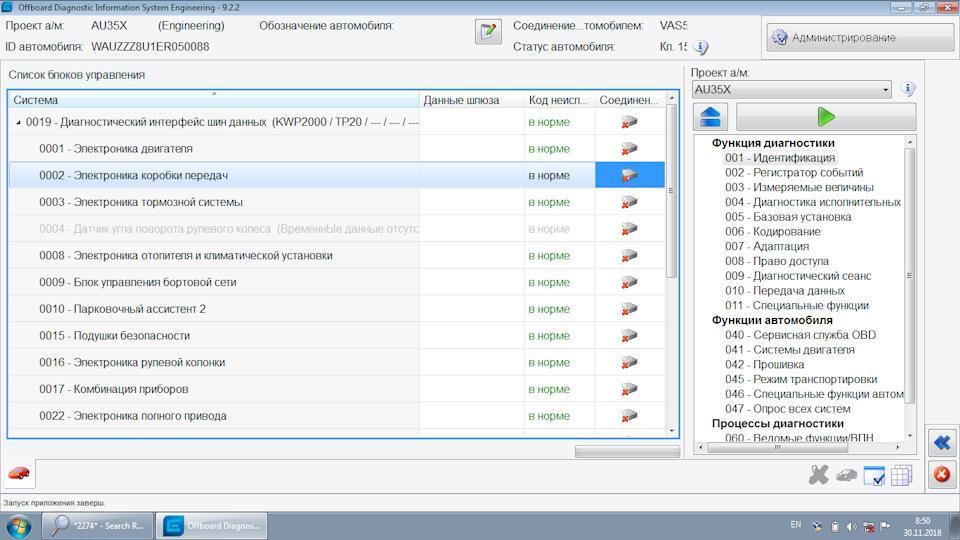The height and width of the screenshot is (540, 960).
Task: Click the blue control unit home icon
Action: [x=710, y=116]
